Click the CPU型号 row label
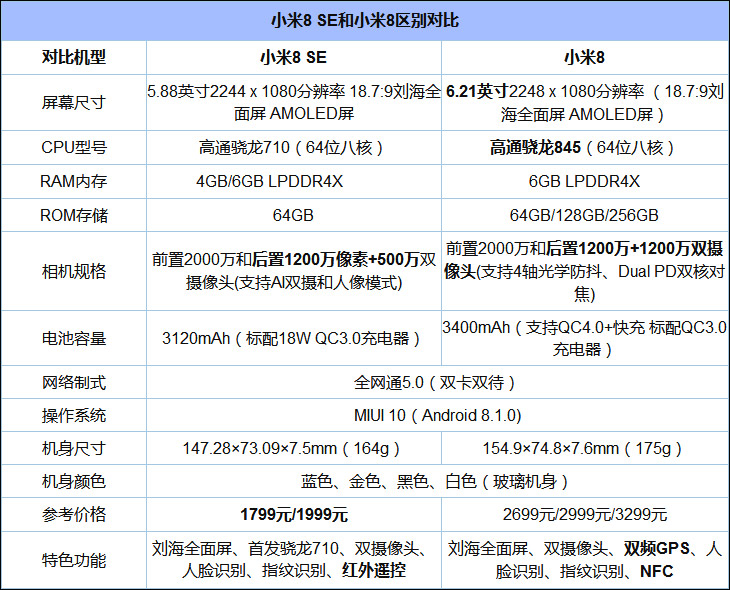Image resolution: width=730 pixels, height=590 pixels. [74, 148]
